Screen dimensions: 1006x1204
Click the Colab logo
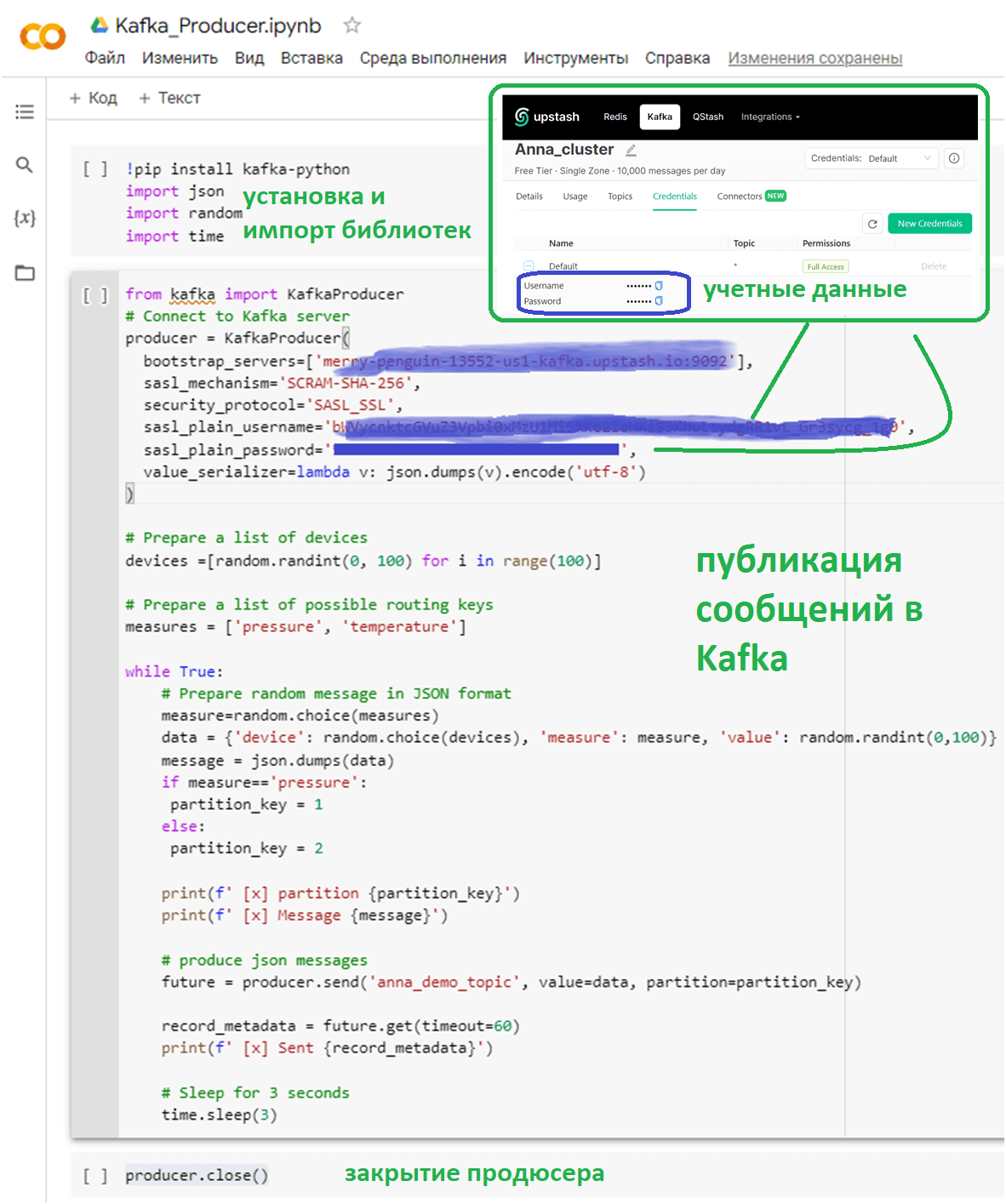click(x=43, y=37)
